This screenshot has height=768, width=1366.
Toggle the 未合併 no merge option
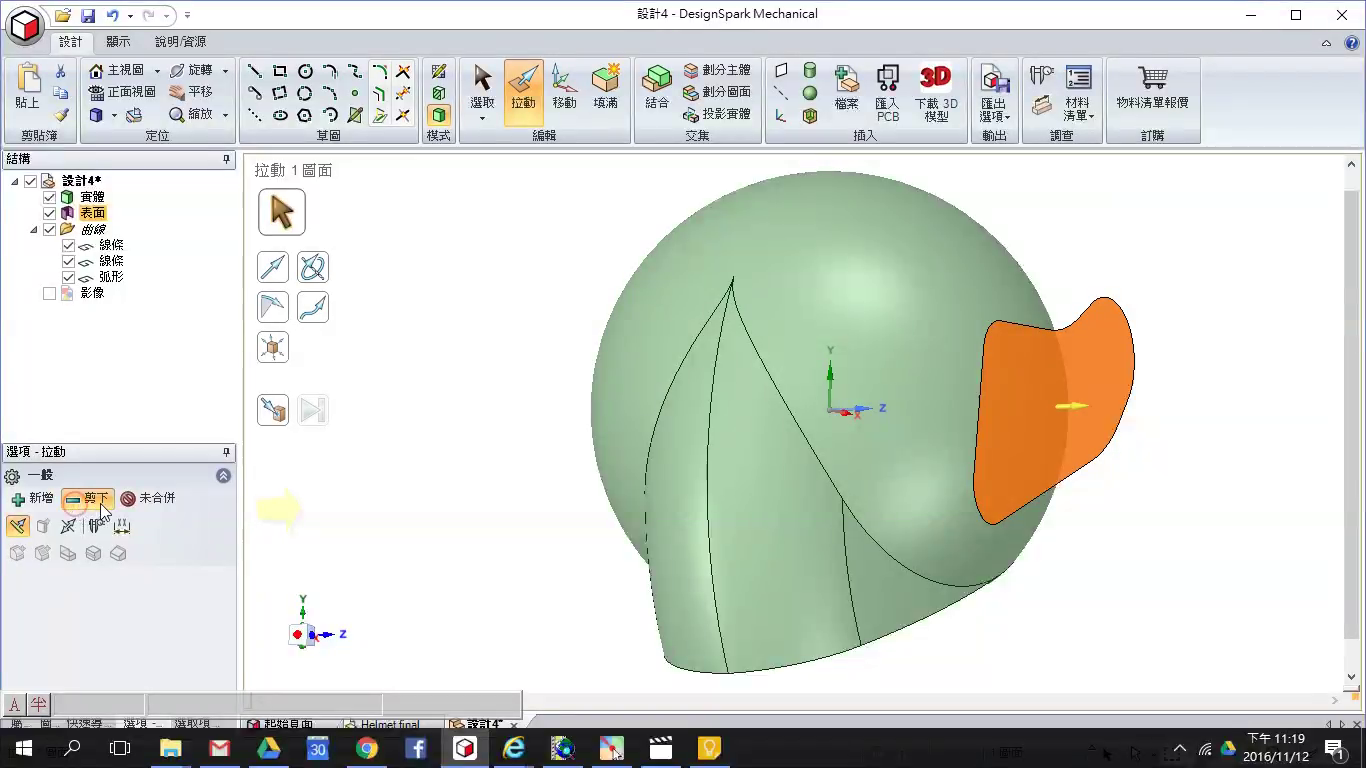147,498
